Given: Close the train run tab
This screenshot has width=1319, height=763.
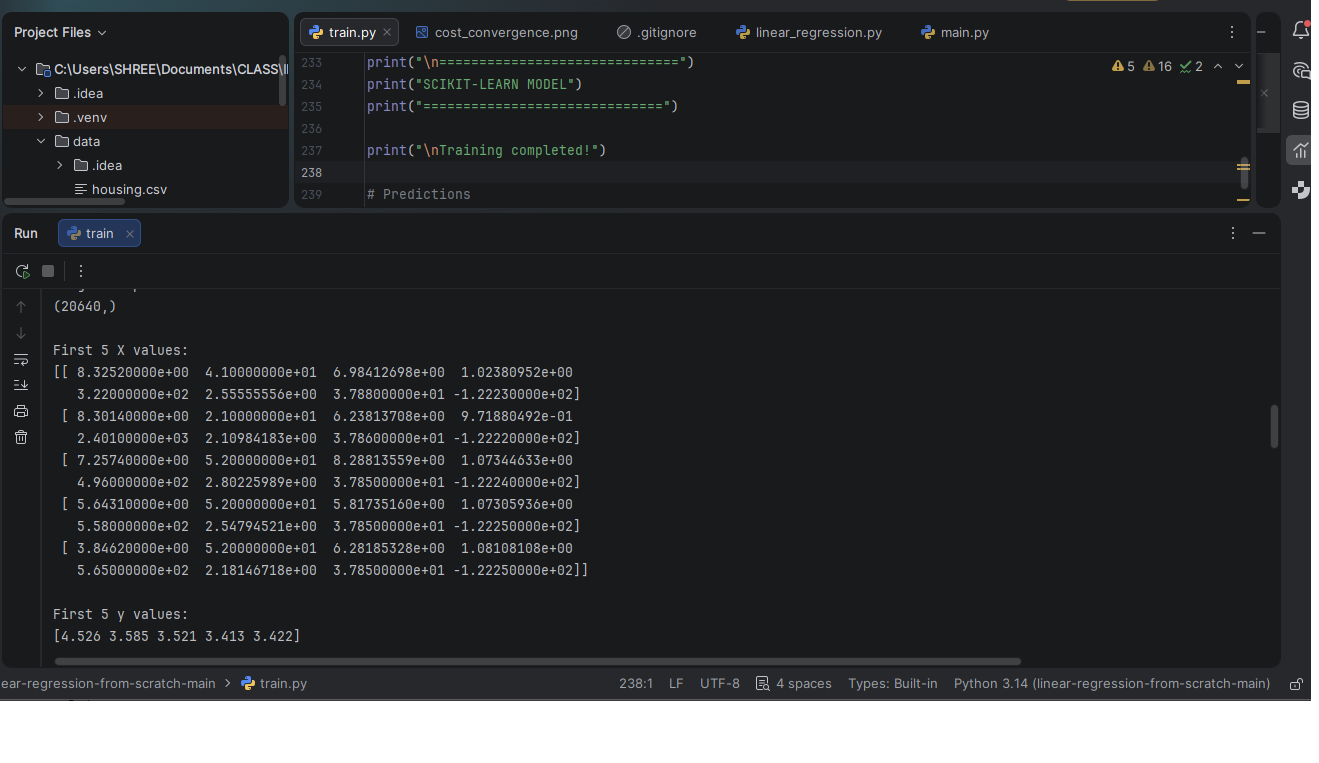Looking at the screenshot, I should tap(129, 233).
